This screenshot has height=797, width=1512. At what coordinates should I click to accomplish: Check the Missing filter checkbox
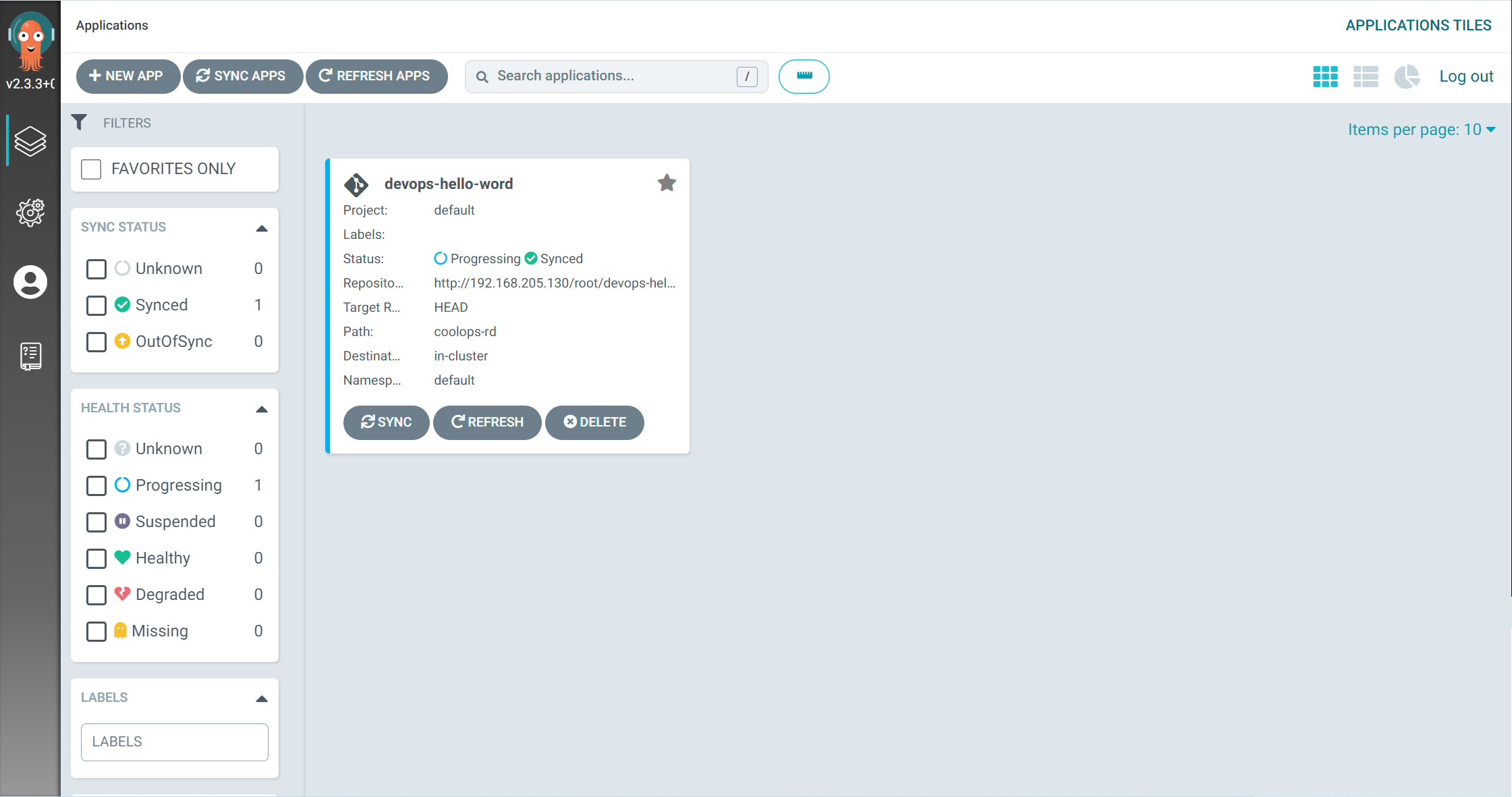click(x=96, y=631)
